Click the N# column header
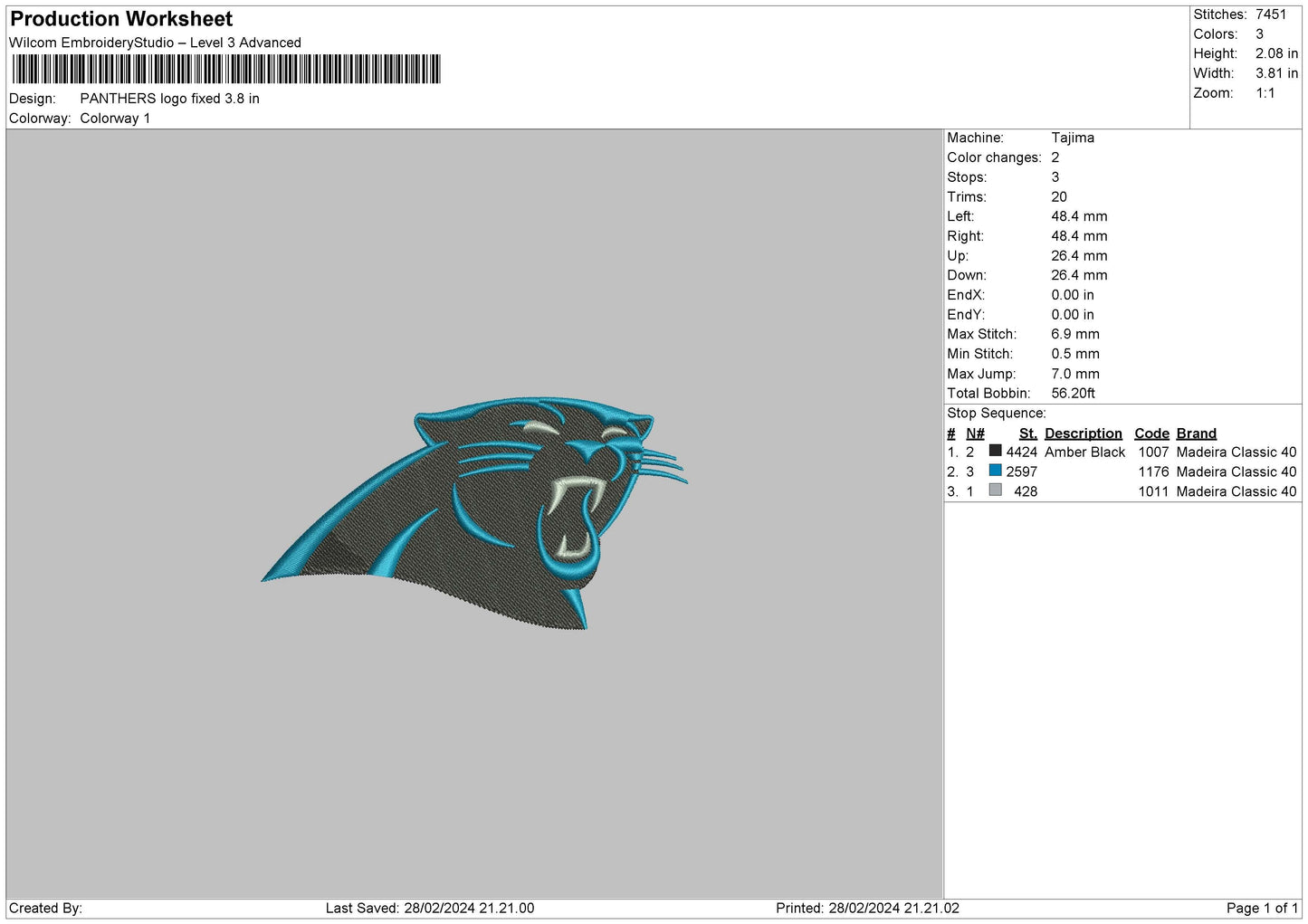The height and width of the screenshot is (924, 1308). [x=975, y=433]
